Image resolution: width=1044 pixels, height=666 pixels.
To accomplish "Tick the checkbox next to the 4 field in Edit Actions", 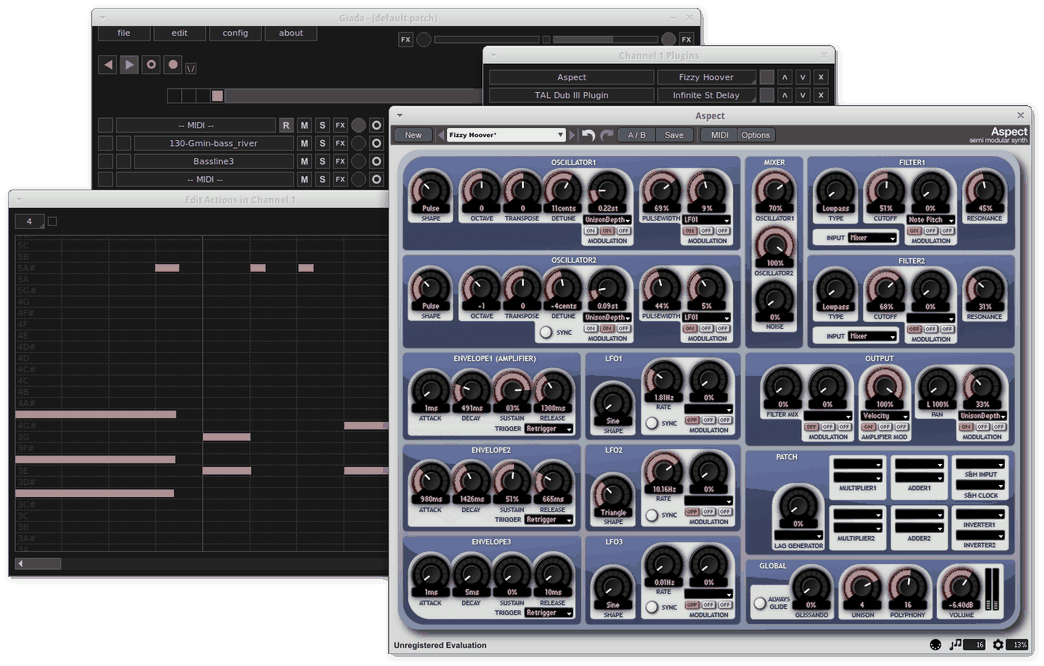I will (x=53, y=221).
